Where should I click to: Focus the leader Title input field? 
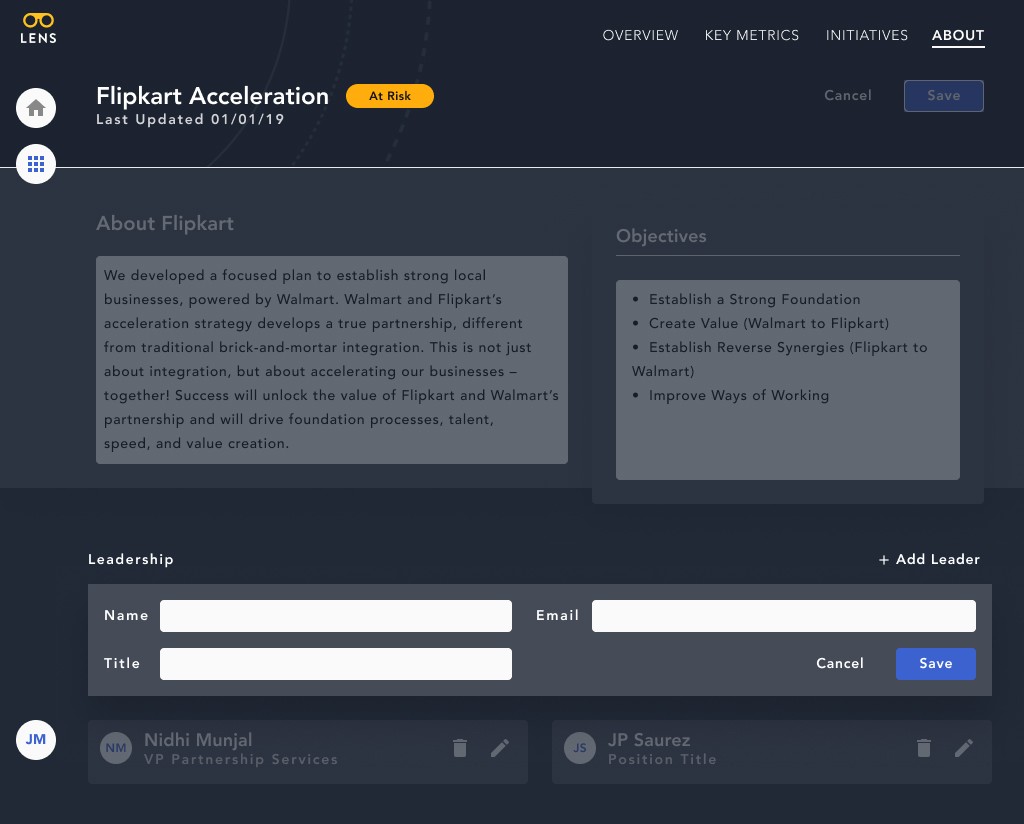click(x=336, y=664)
